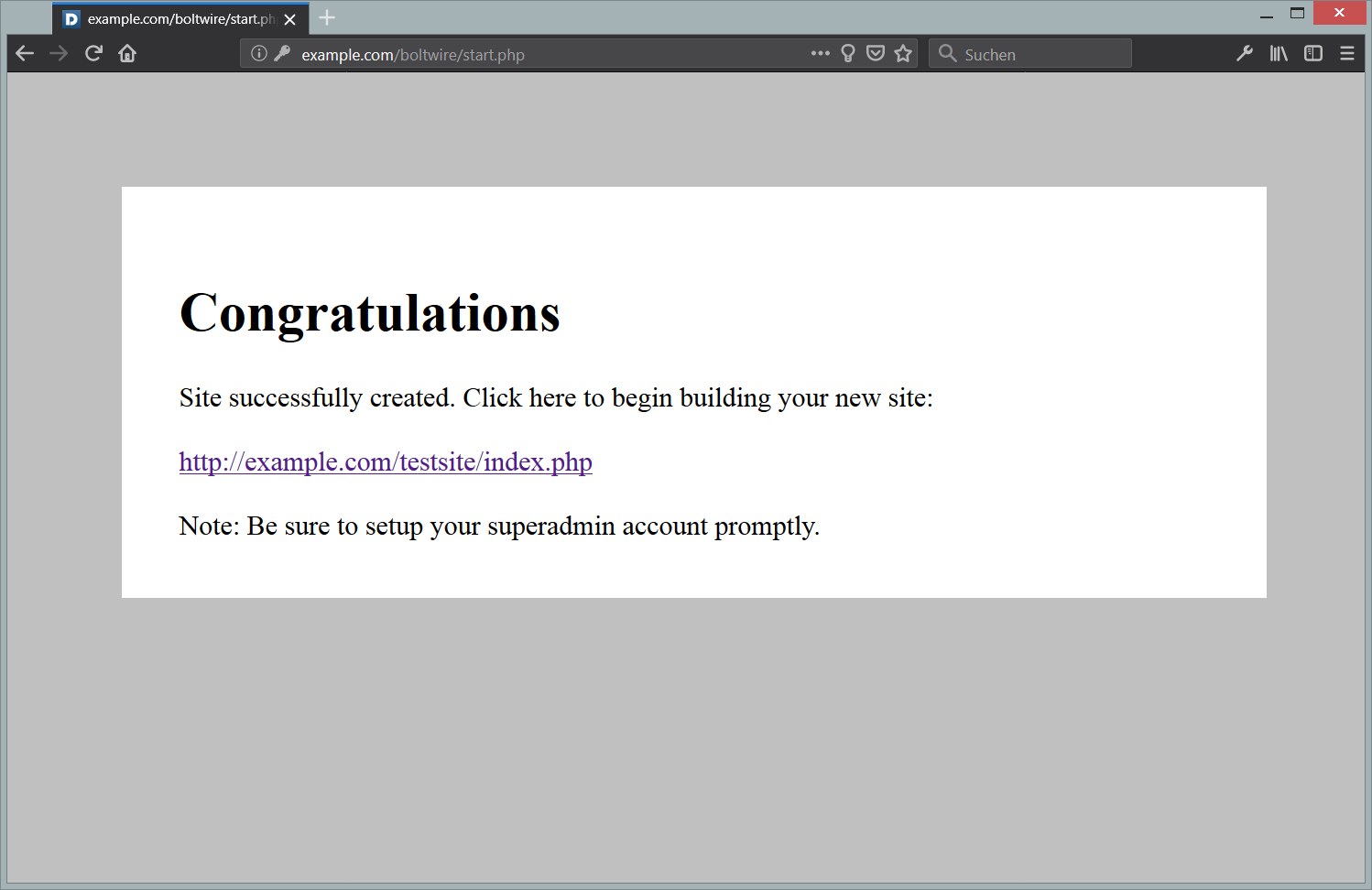Save page to Pocket
The width and height of the screenshot is (1372, 890).
tap(876, 53)
